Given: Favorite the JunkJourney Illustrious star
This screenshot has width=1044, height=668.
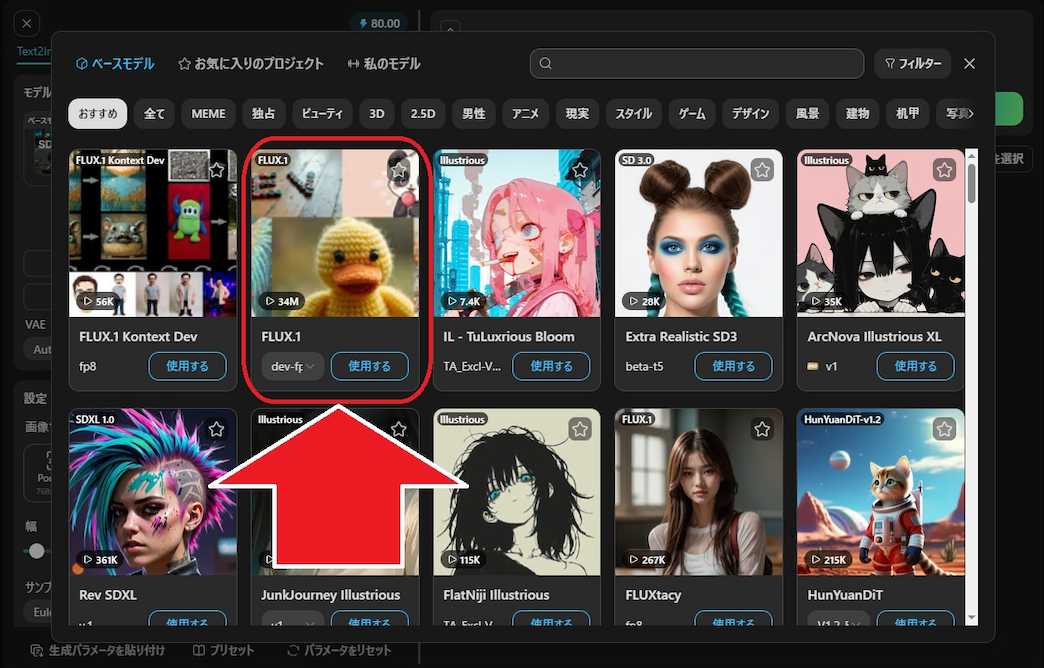Looking at the screenshot, I should (398, 429).
